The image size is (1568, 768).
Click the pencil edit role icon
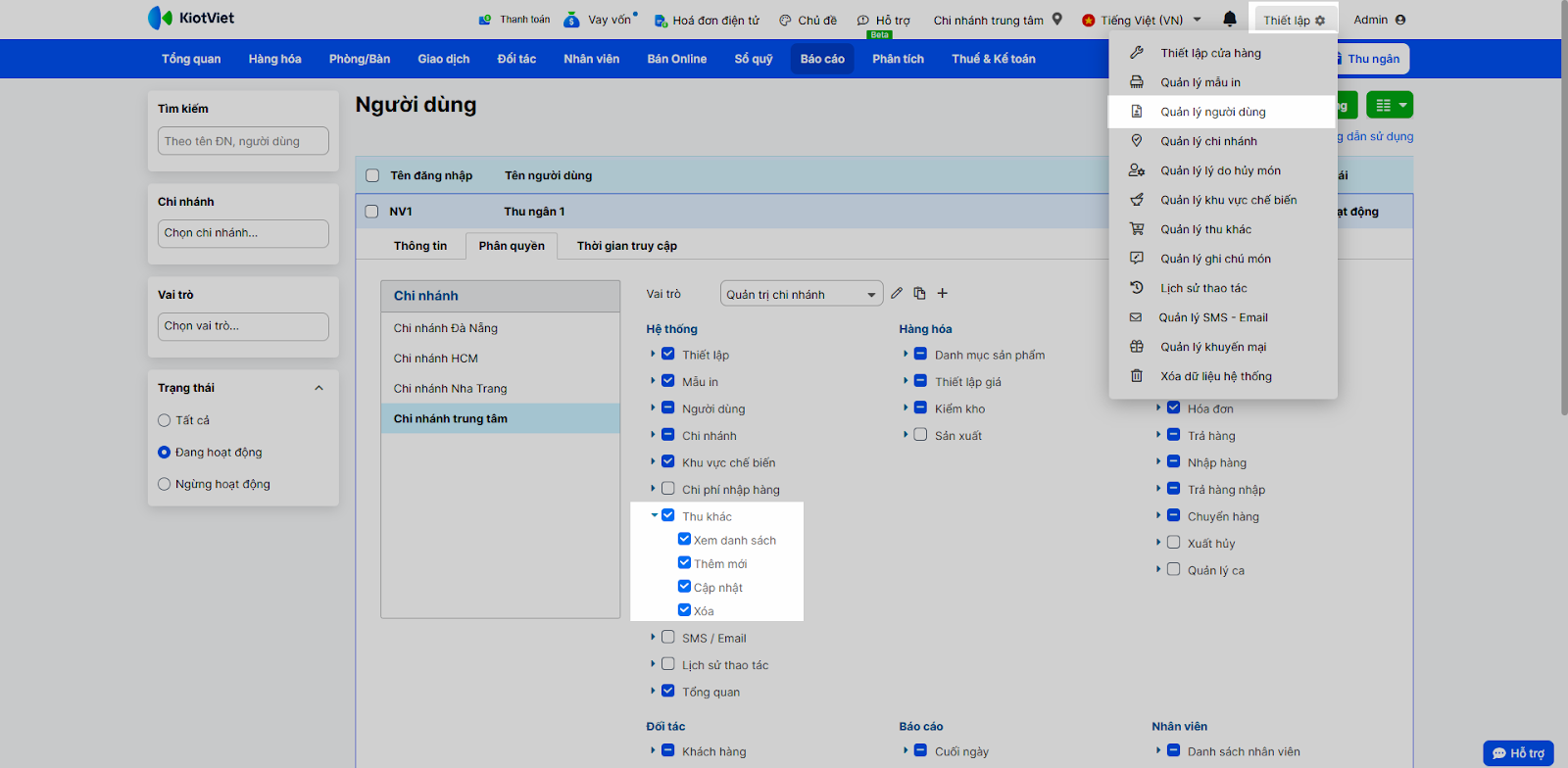click(897, 293)
